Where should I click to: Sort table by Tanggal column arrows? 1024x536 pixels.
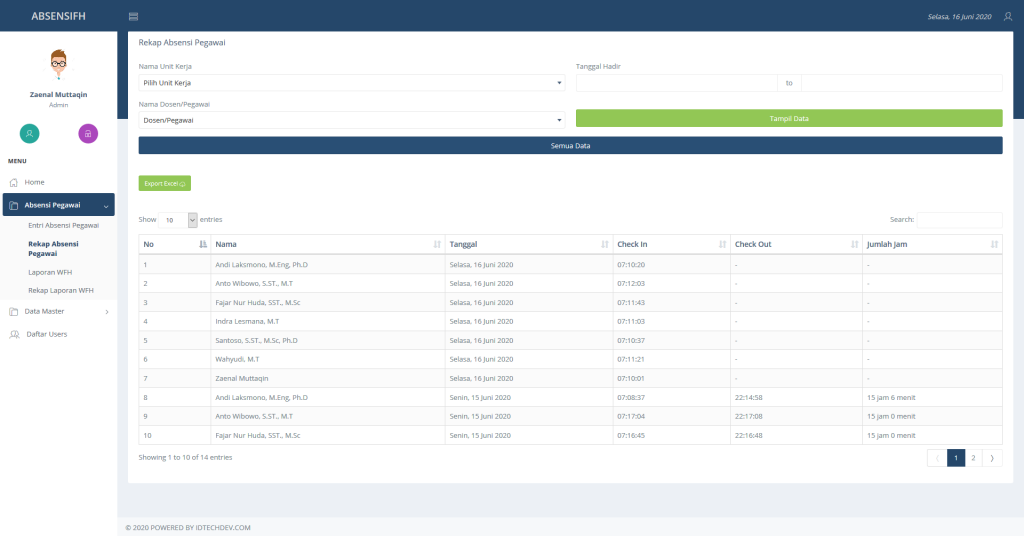605,244
